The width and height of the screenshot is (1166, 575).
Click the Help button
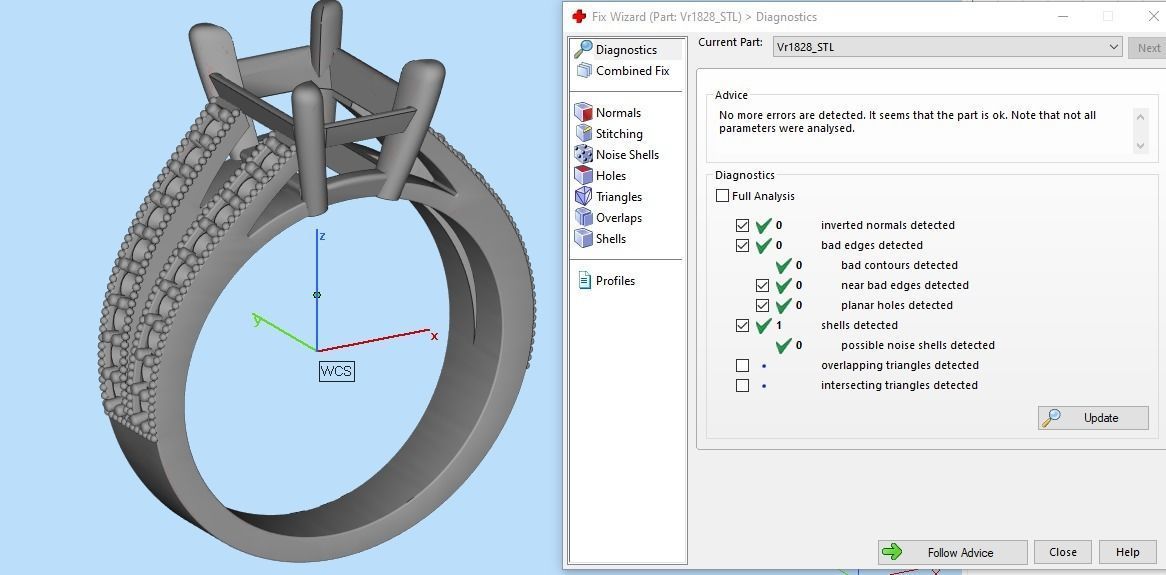(1127, 552)
